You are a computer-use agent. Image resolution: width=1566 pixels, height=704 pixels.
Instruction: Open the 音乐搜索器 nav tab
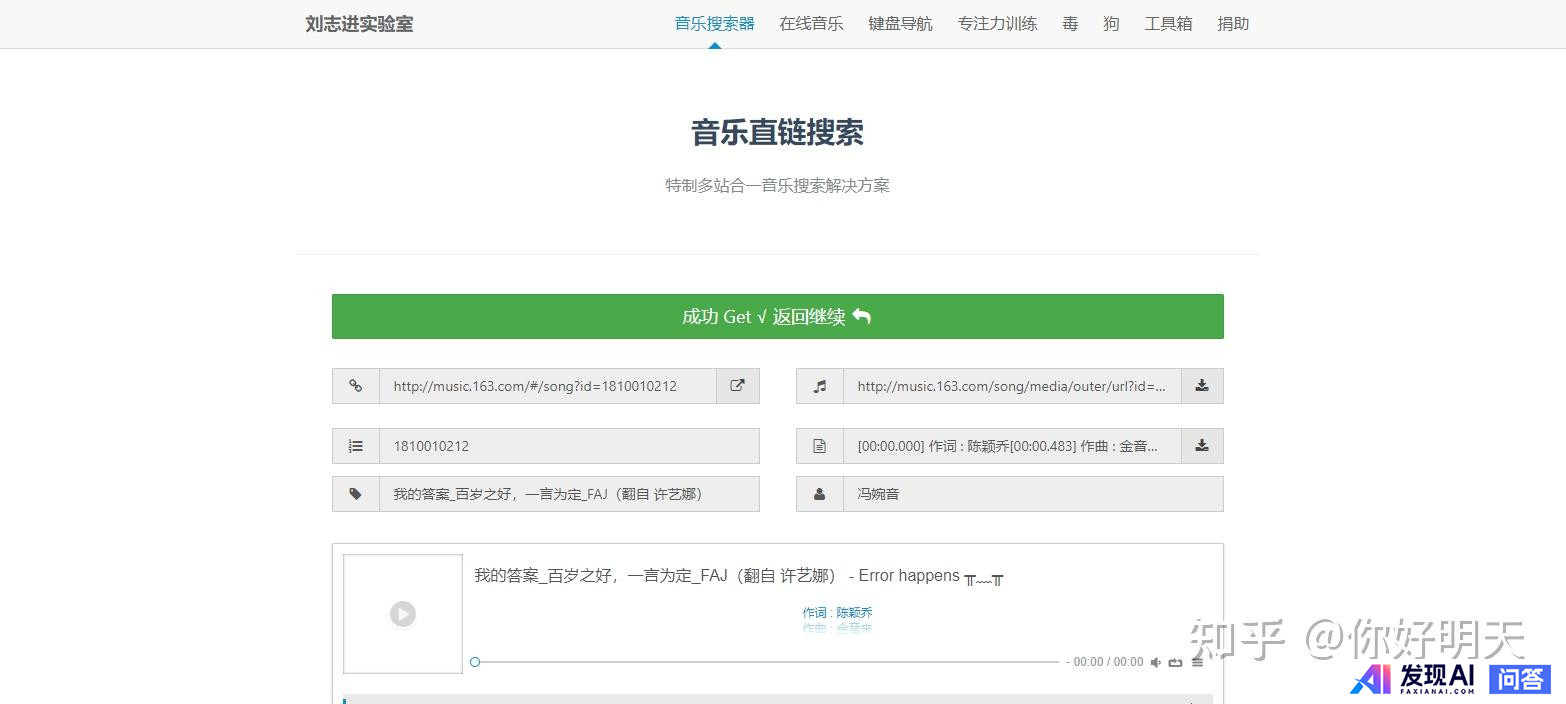(714, 24)
